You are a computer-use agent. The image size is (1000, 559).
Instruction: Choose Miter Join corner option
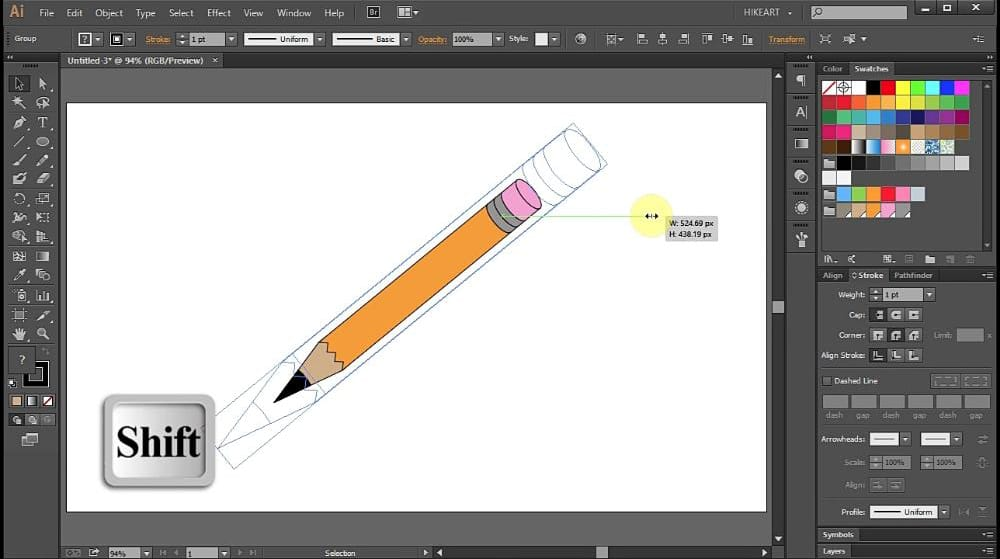point(878,335)
